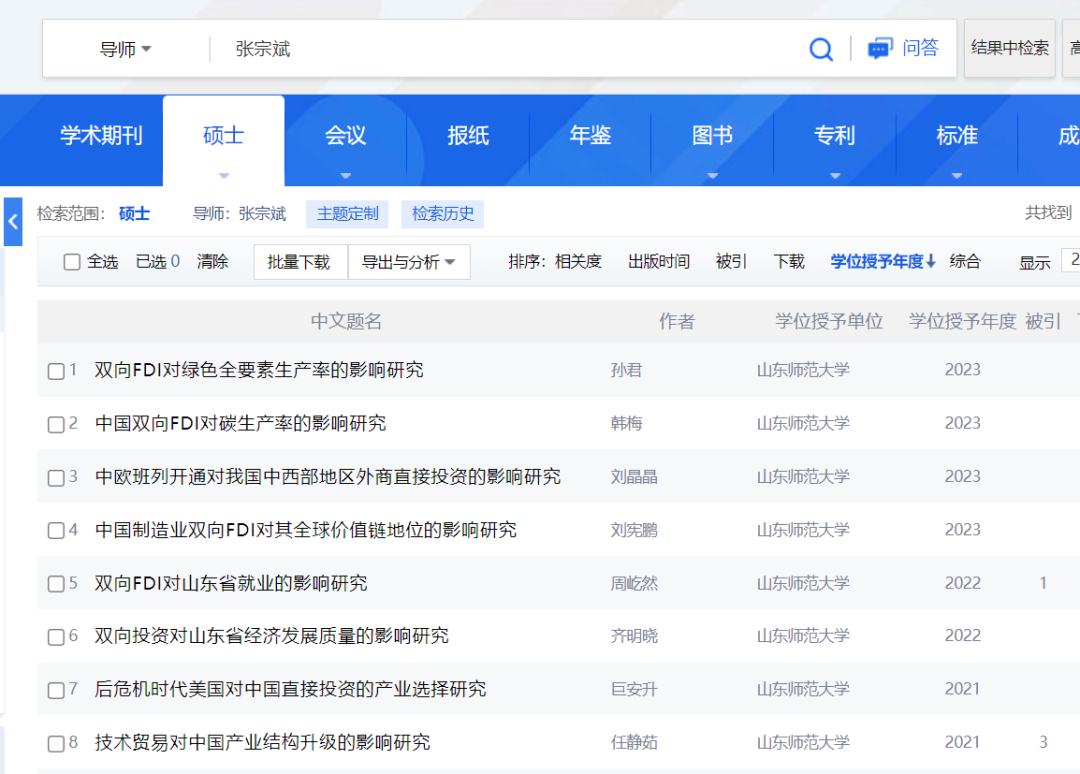Click citation count 3 for 技术贸易 row

coord(1043,742)
